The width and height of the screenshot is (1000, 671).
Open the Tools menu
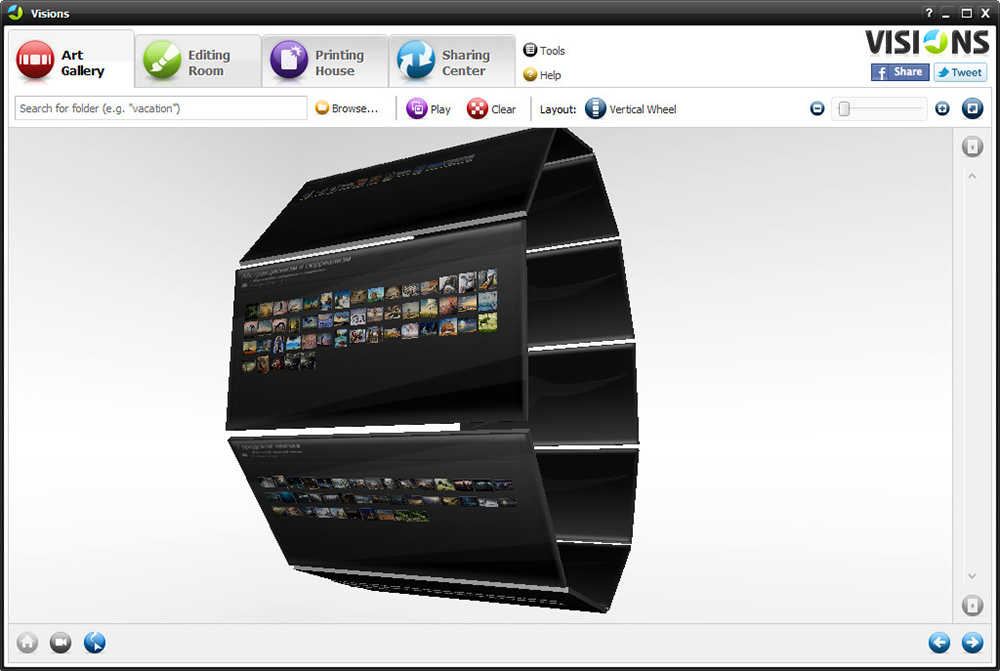[x=544, y=50]
